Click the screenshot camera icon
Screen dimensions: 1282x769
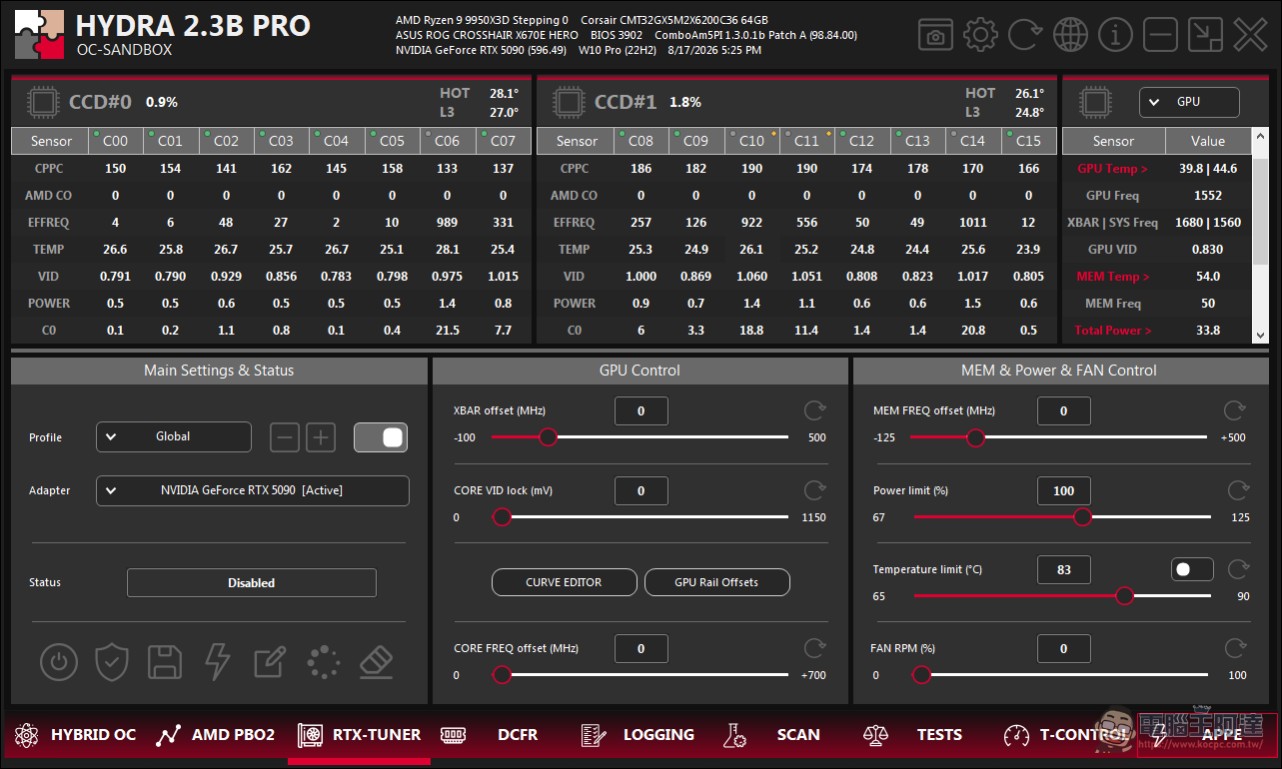[935, 35]
